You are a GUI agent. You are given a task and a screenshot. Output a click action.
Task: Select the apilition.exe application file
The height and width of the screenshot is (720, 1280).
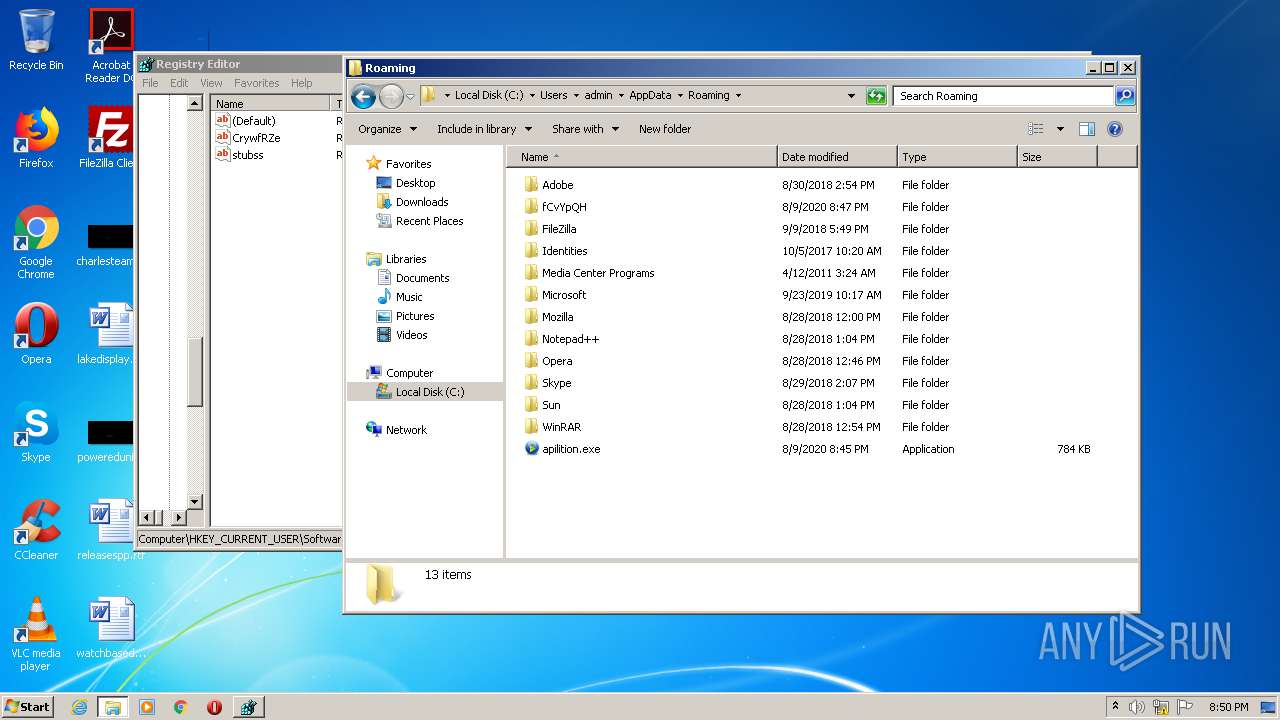(571, 449)
